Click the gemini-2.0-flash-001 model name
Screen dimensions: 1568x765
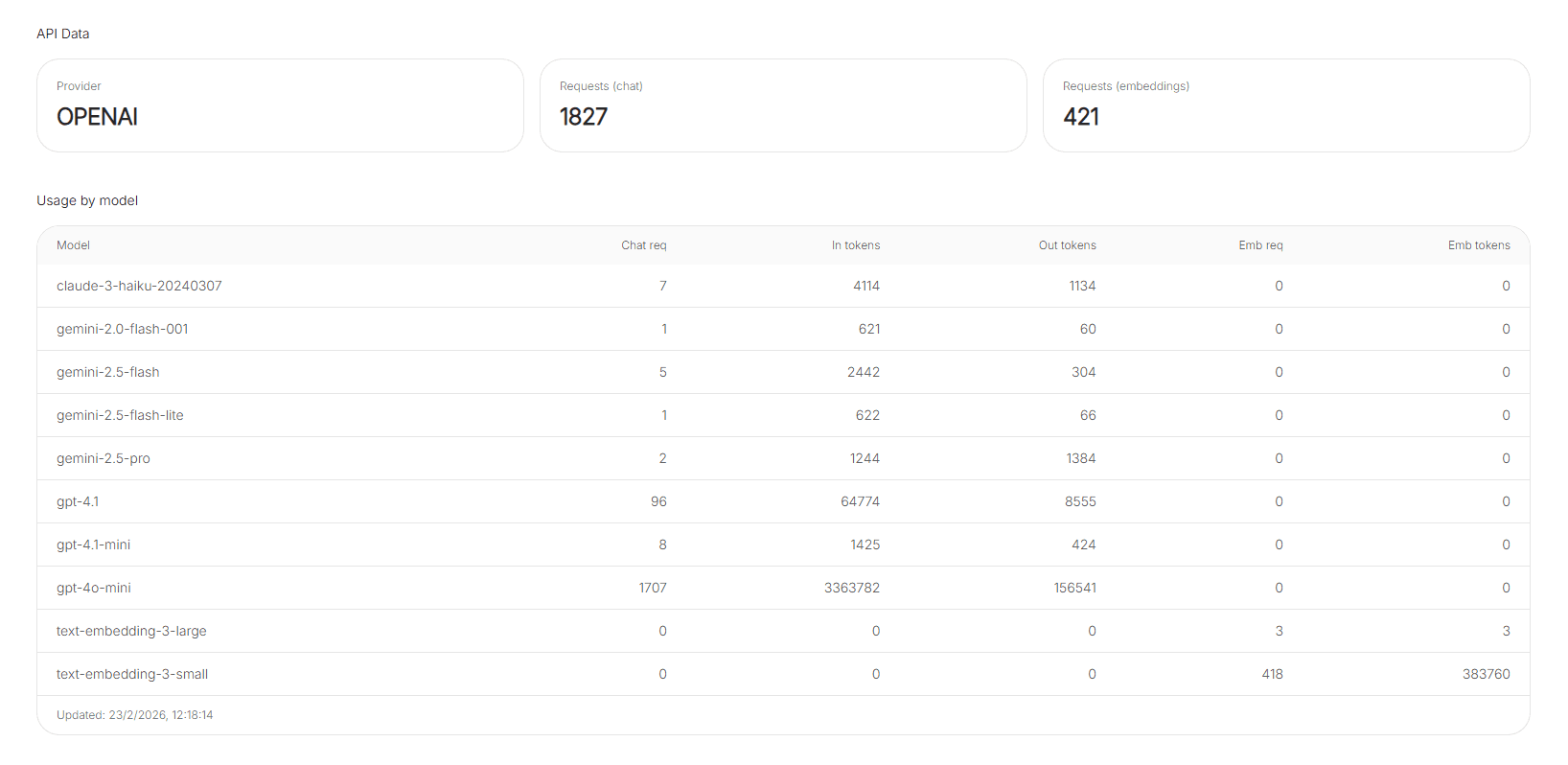pos(123,329)
